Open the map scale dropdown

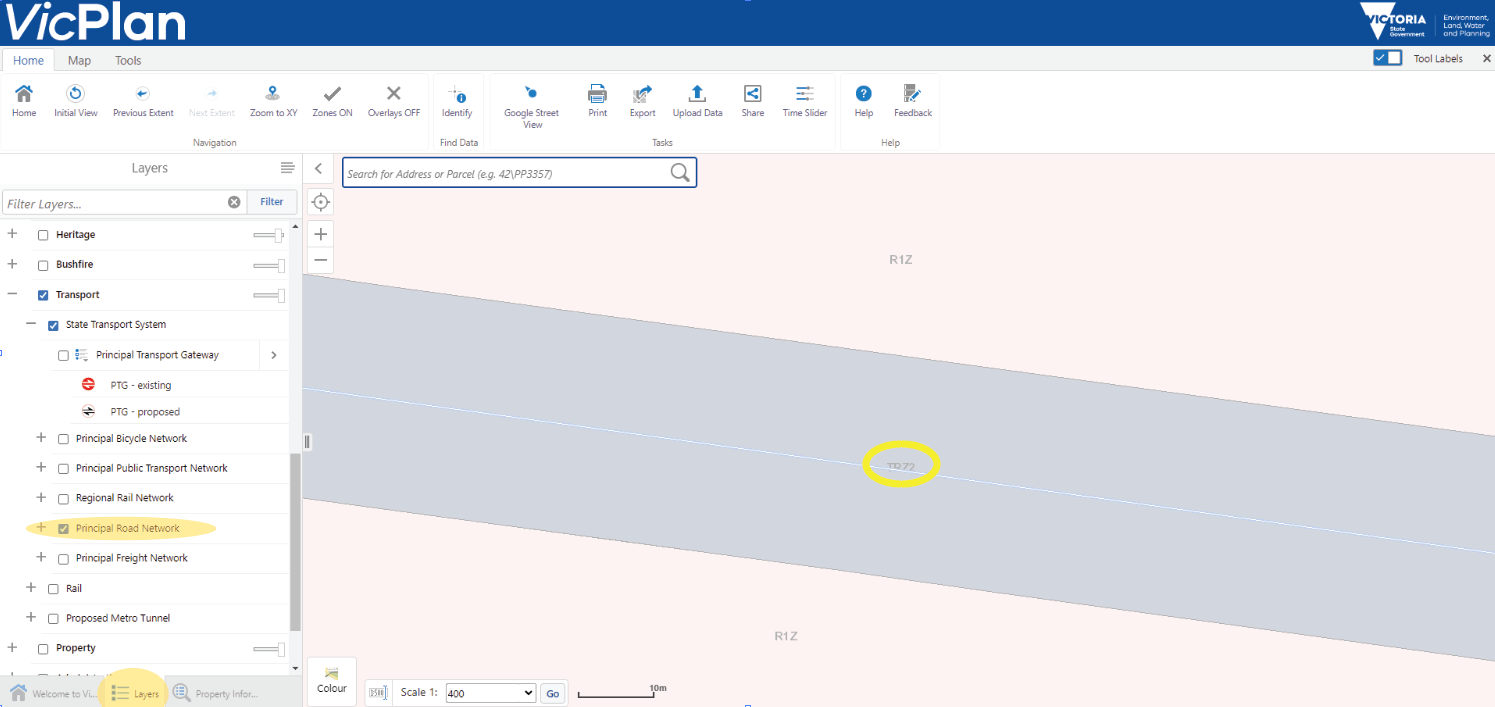pyautogui.click(x=490, y=693)
